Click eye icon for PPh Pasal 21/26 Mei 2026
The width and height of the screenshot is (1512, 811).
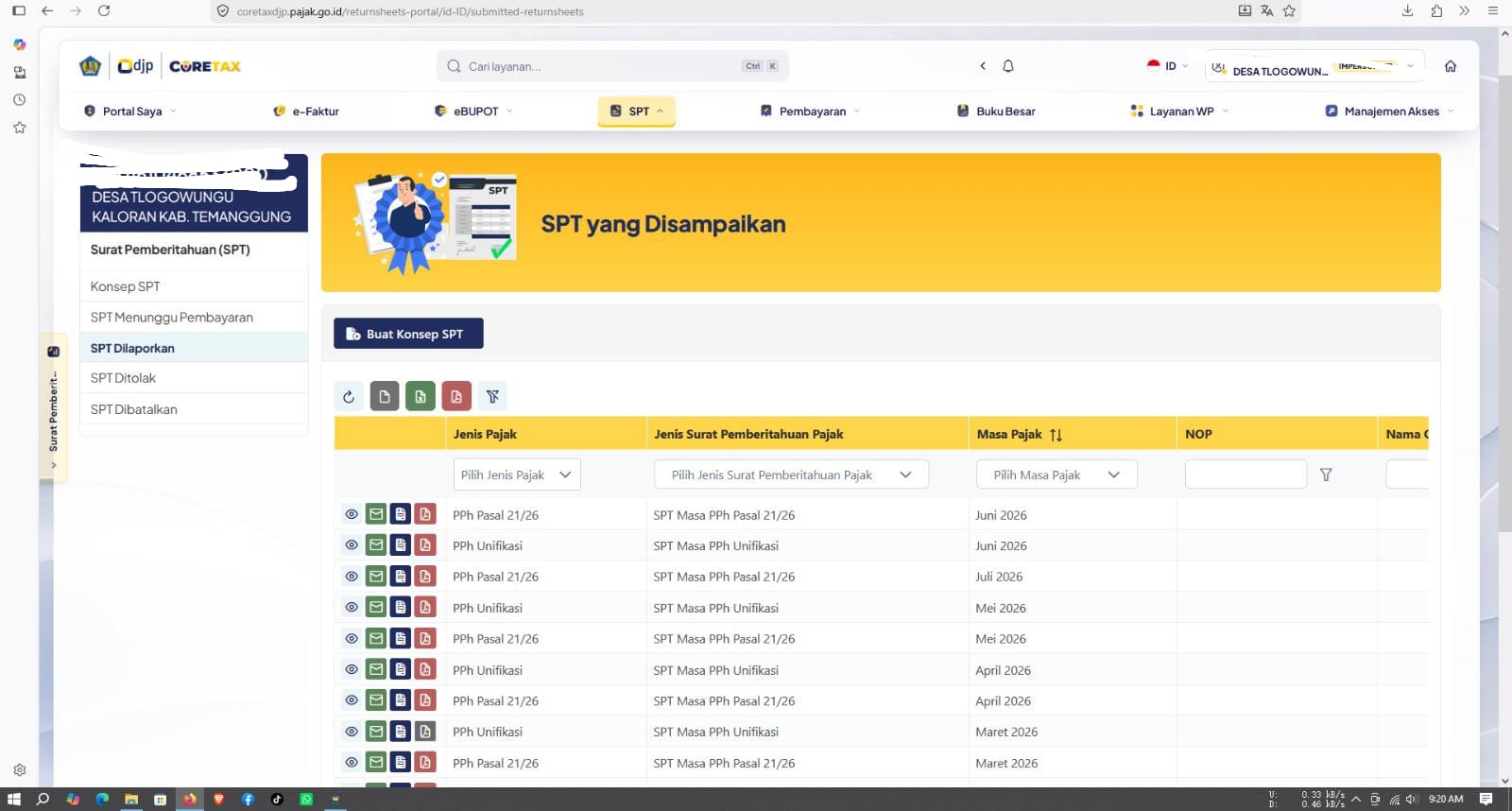pyautogui.click(x=352, y=638)
